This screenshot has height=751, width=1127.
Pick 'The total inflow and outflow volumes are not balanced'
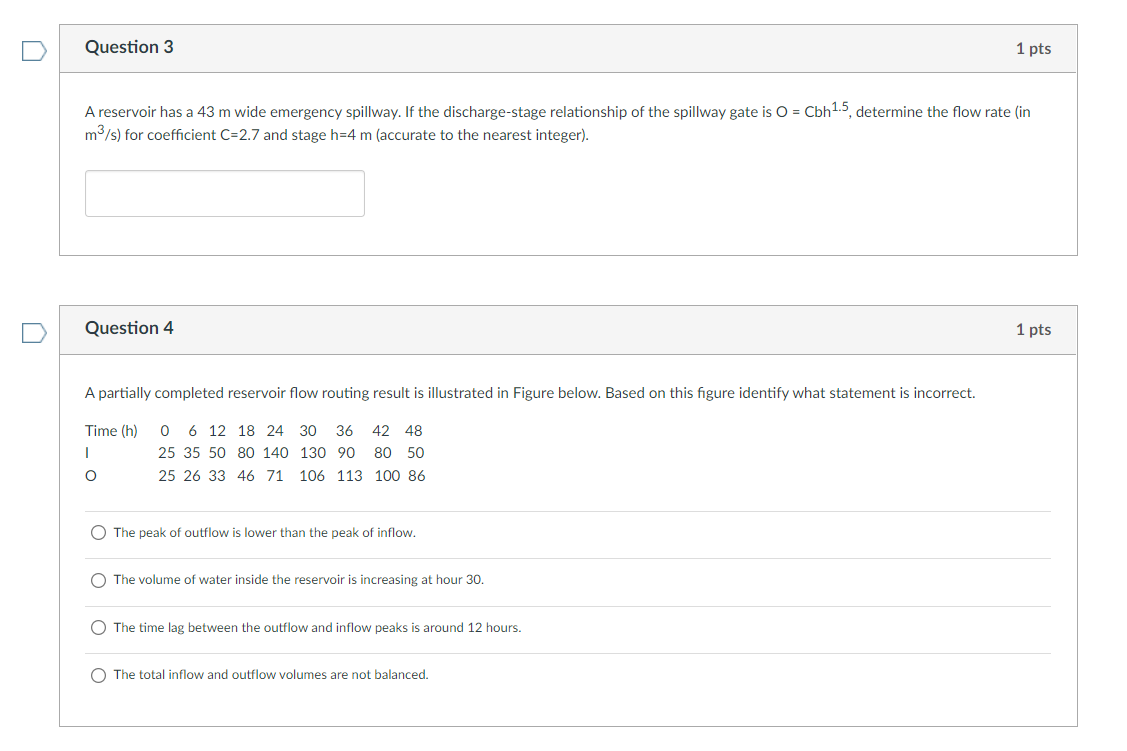pos(98,674)
